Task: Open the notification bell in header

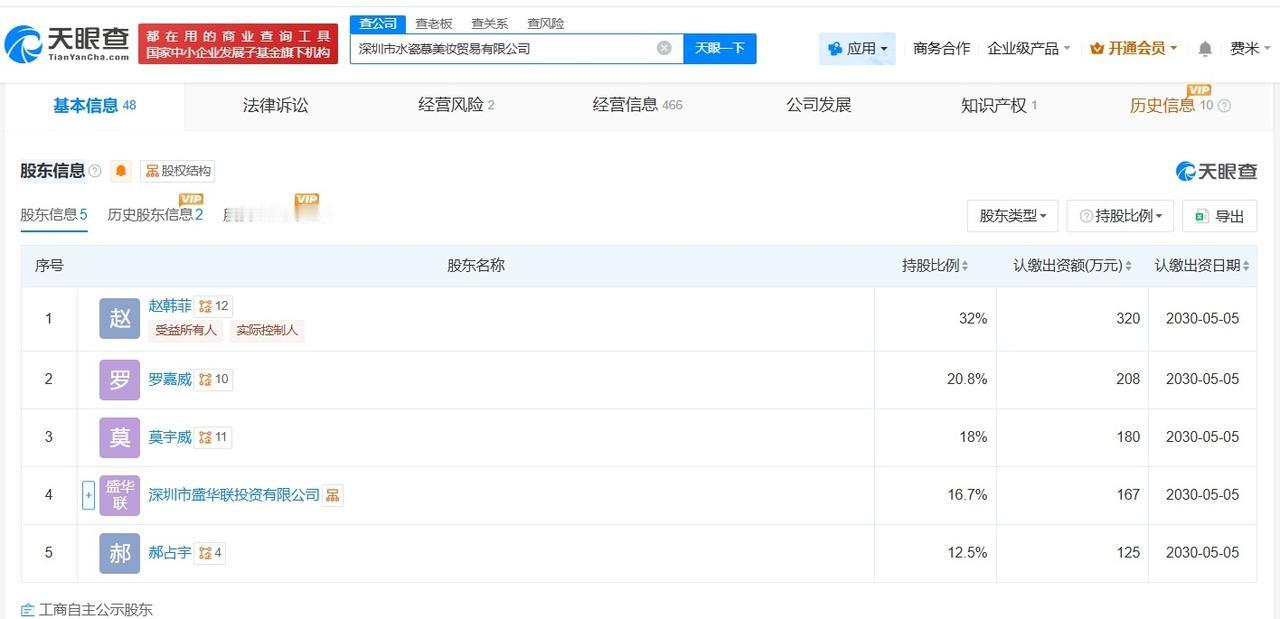Action: 1205,48
